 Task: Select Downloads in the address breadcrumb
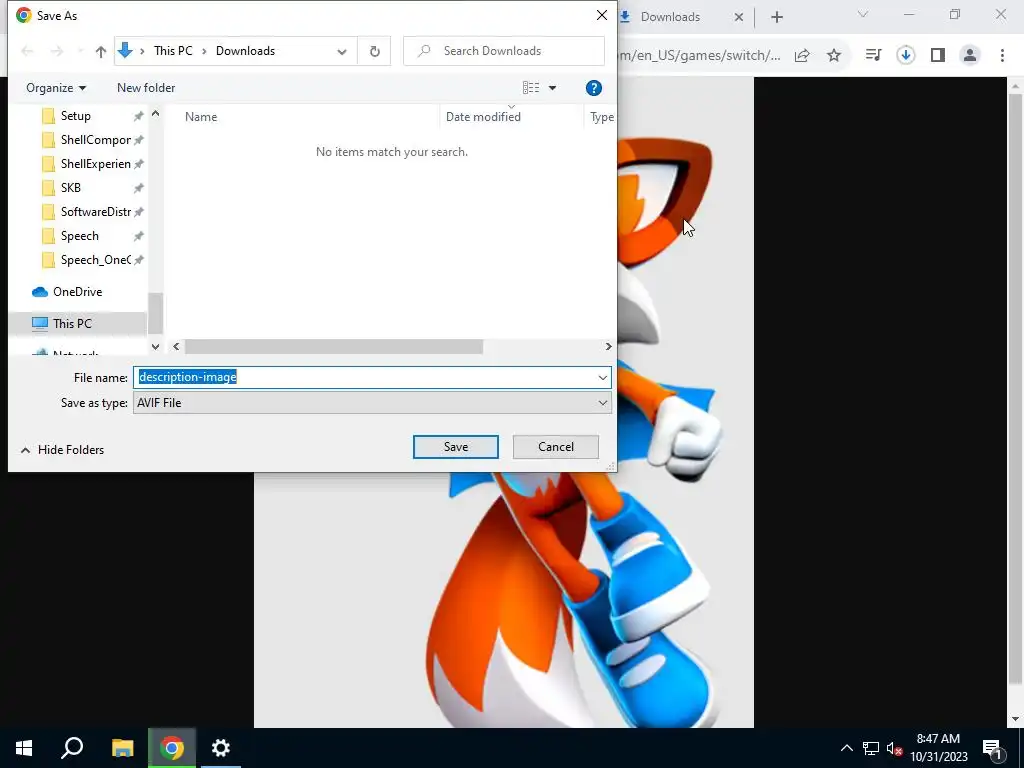click(x=245, y=51)
